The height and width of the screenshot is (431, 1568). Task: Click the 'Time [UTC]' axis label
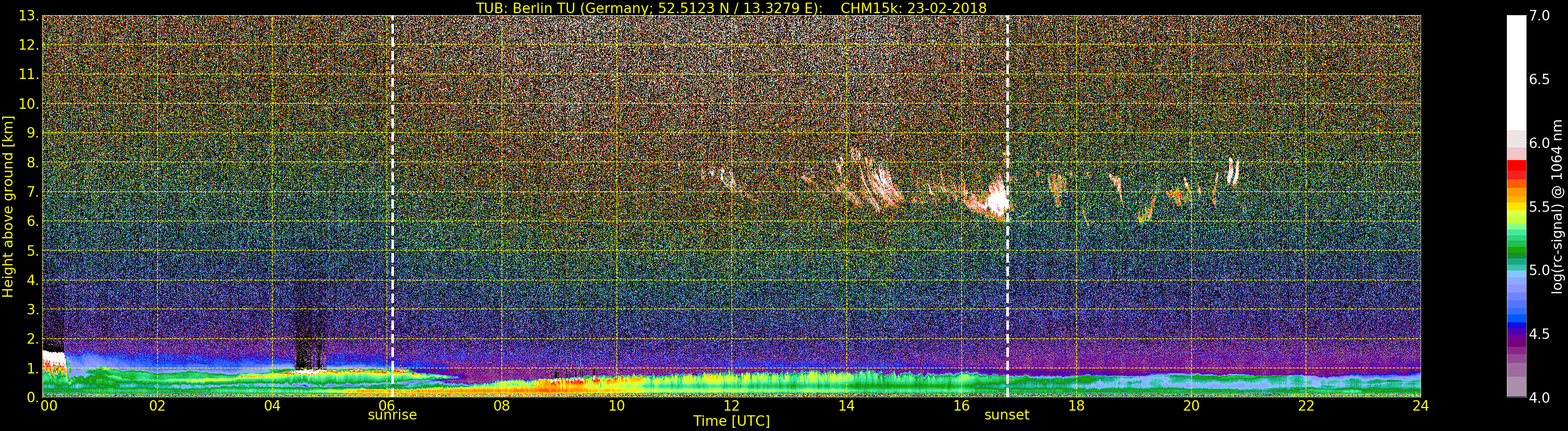tap(731, 421)
